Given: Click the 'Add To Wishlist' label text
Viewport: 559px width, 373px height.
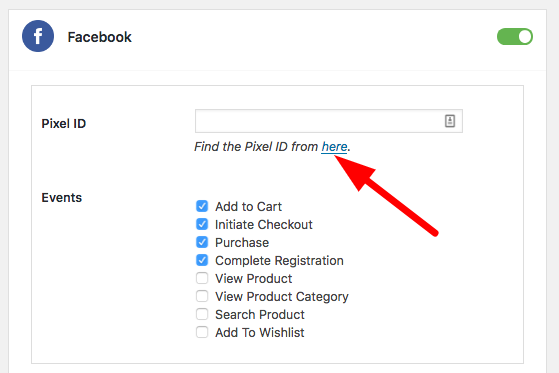Looking at the screenshot, I should [x=260, y=332].
